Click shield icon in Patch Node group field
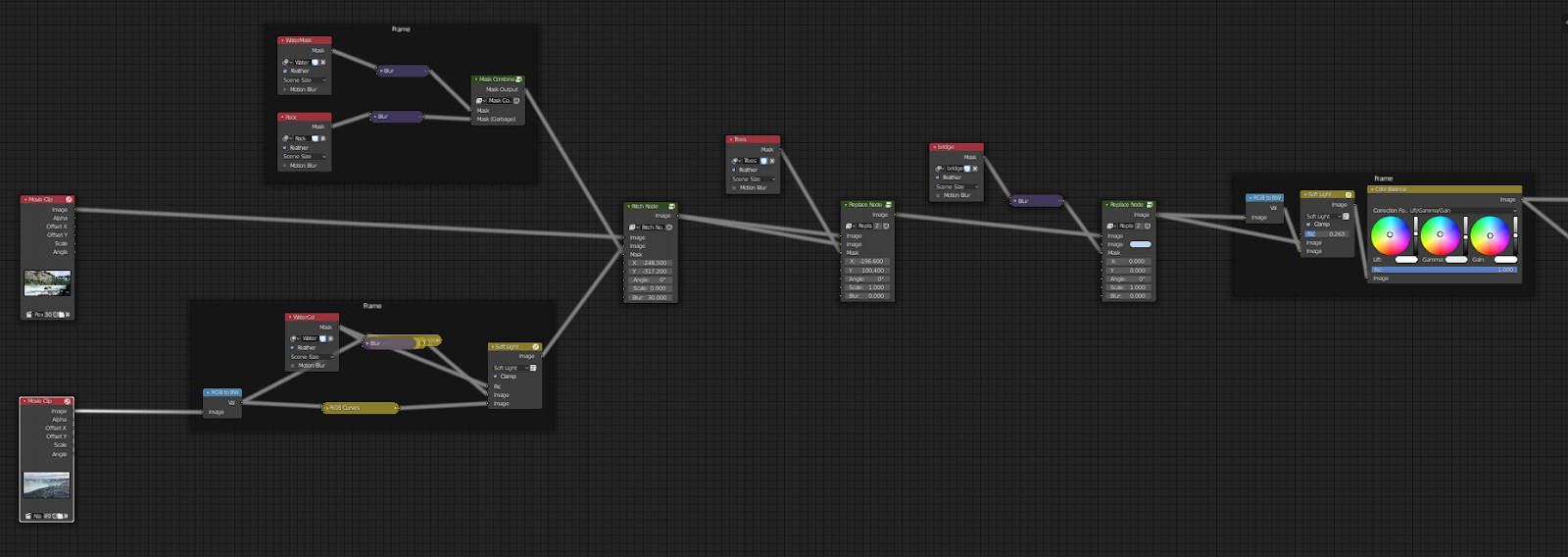 pos(669,228)
